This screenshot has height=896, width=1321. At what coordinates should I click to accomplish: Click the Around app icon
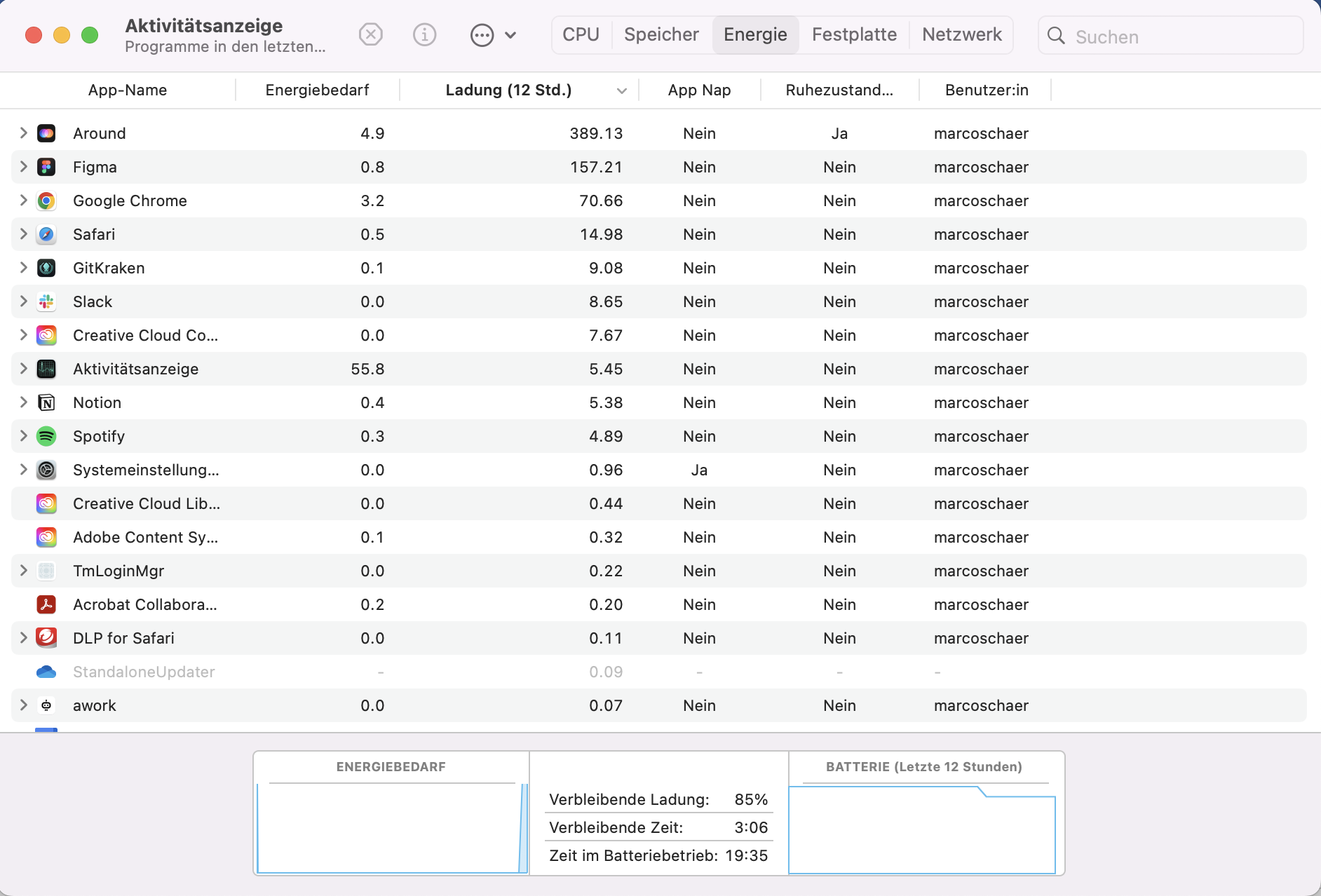pyautogui.click(x=46, y=133)
